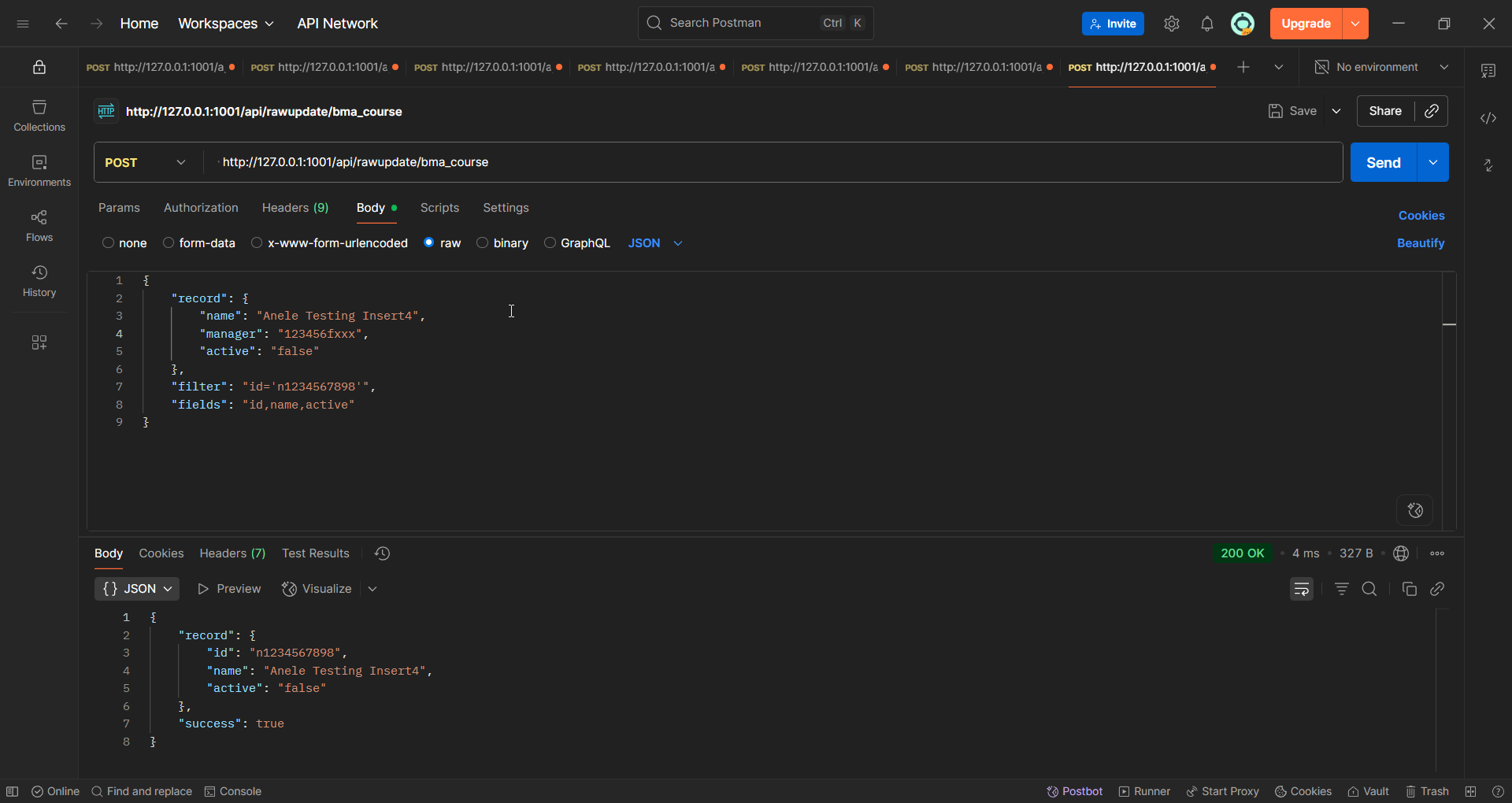Copy request link via chain icon
The image size is (1512, 803).
(1432, 111)
